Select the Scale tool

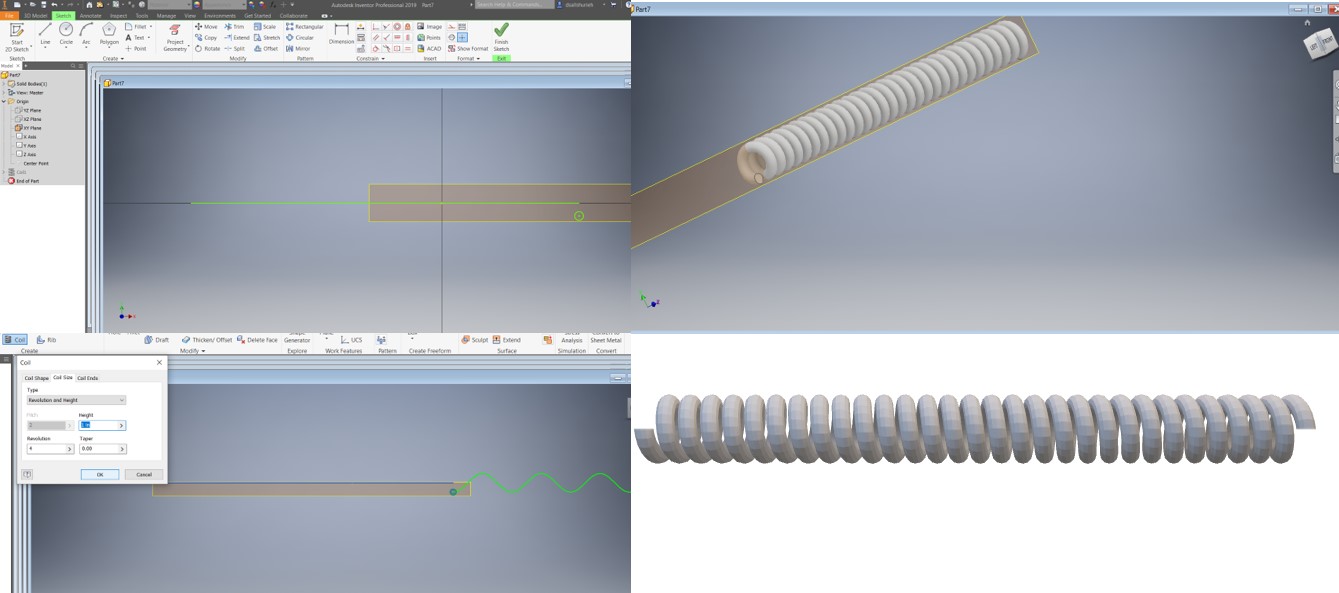[x=266, y=27]
